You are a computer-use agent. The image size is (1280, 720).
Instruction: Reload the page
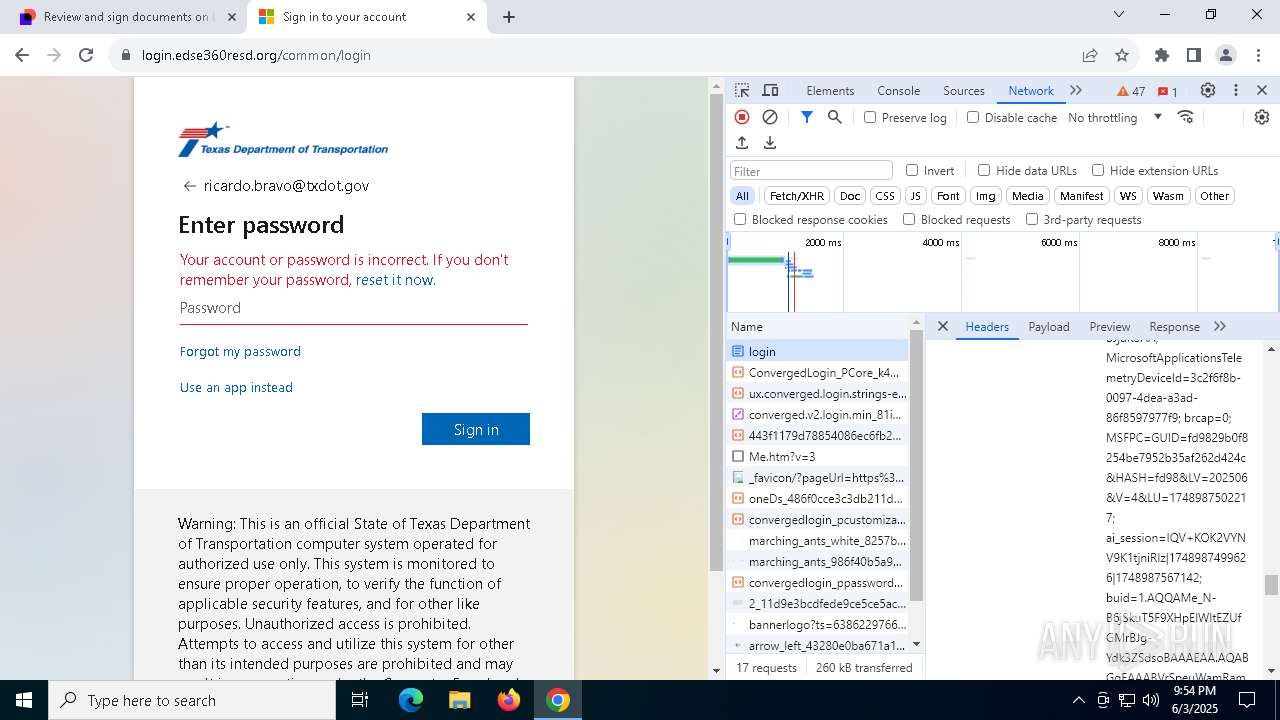[86, 55]
